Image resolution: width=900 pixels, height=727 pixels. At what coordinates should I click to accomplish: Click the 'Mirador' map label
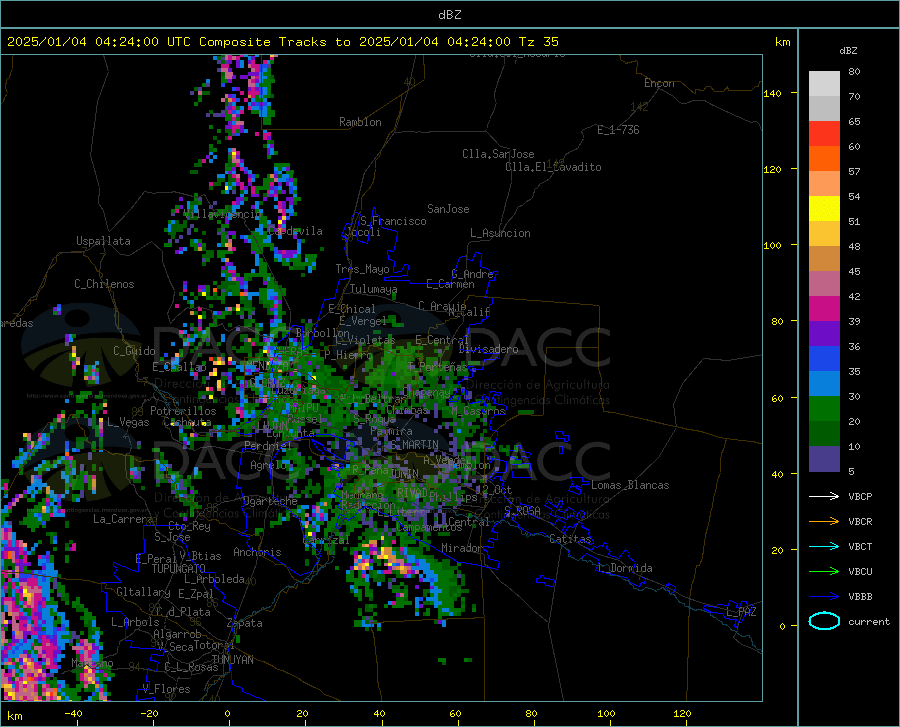click(x=462, y=548)
